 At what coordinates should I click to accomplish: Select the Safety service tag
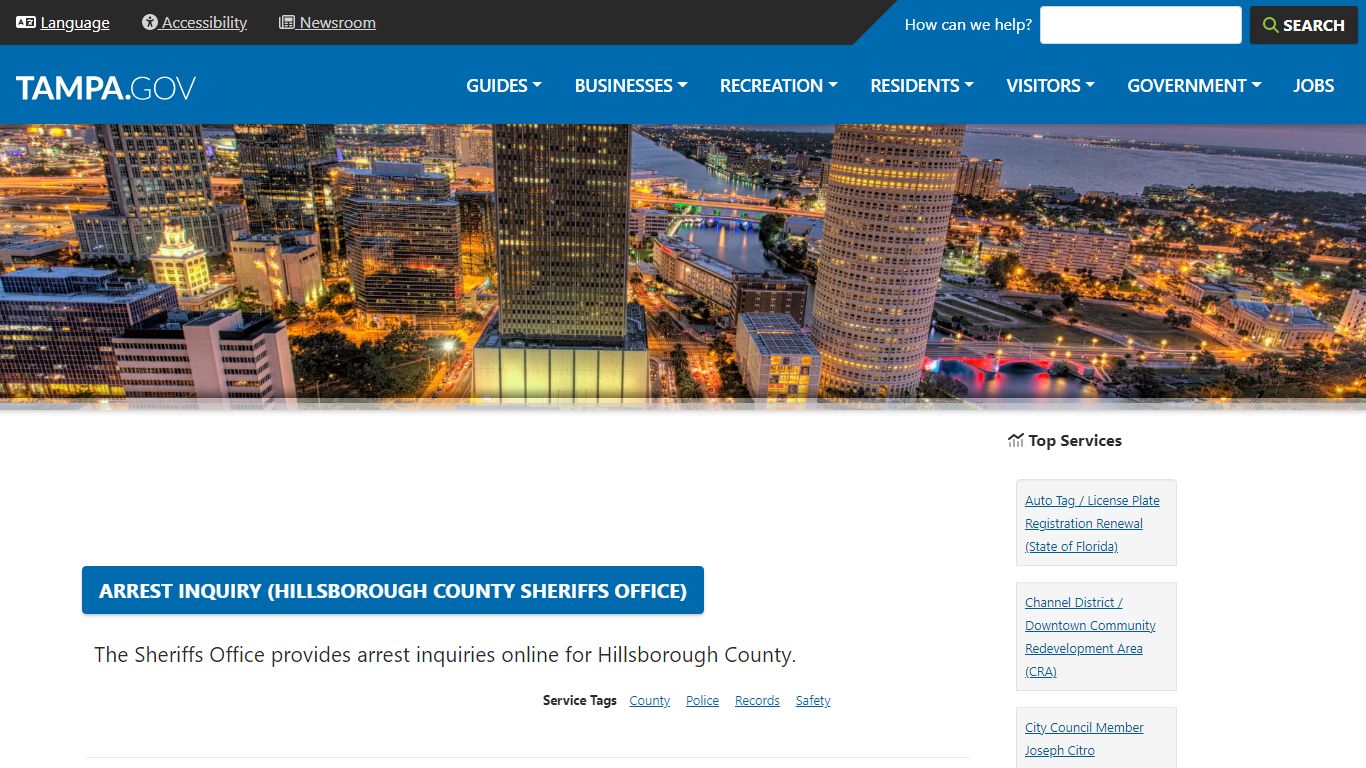pos(813,701)
